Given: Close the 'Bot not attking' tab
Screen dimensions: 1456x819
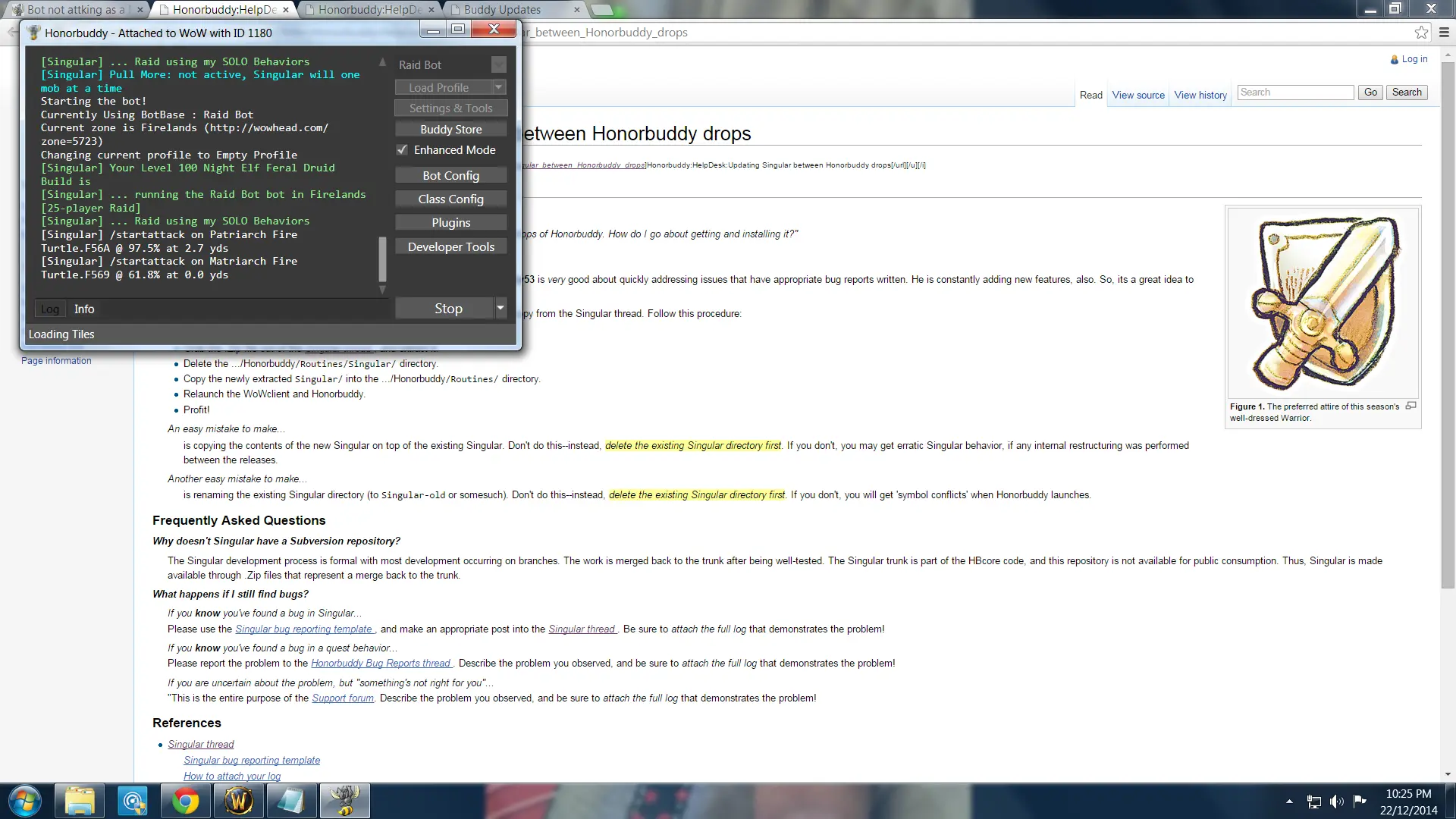Looking at the screenshot, I should coord(139,10).
